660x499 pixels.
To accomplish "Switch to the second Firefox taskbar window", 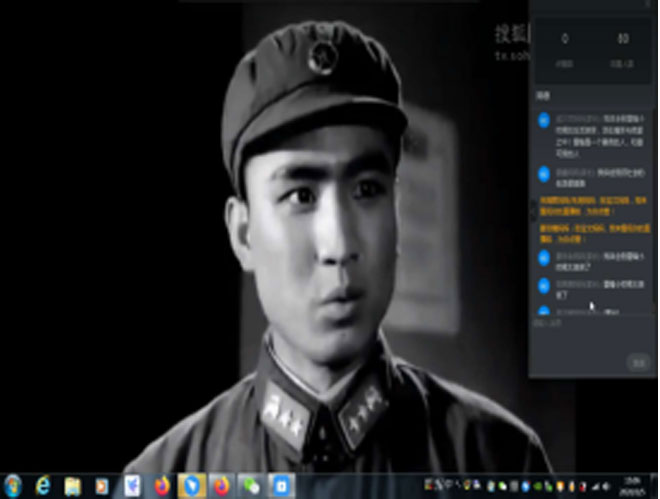I will 221,486.
